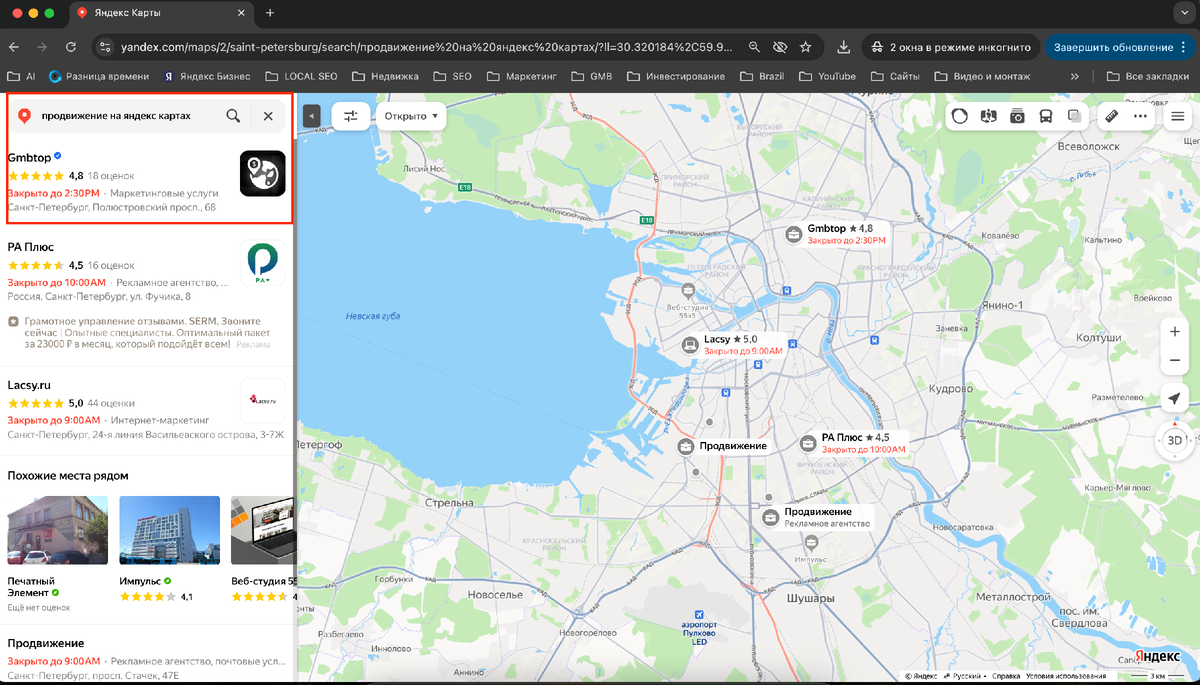Toggle the traffic layer icon on the map toolbar
The image size is (1200, 685).
(x=960, y=116)
